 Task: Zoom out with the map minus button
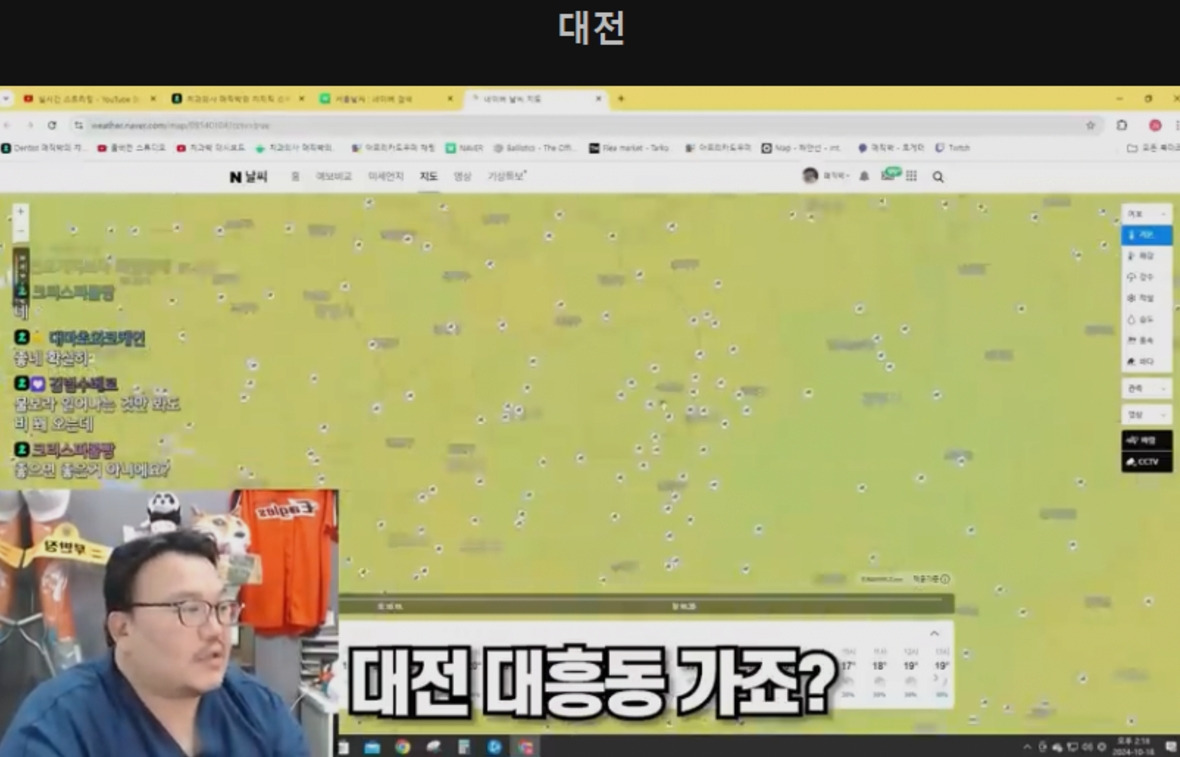click(21, 231)
